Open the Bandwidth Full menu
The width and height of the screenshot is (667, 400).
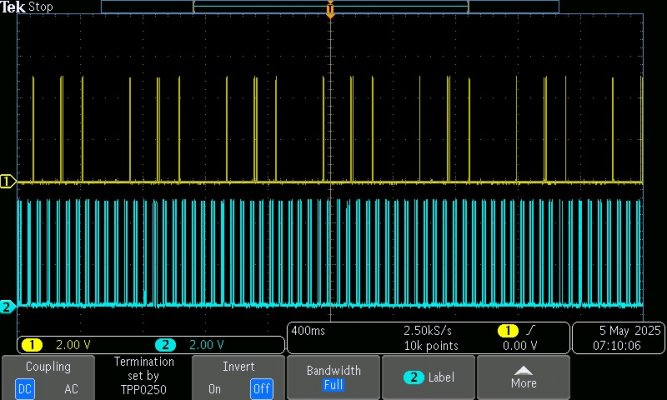[x=334, y=377]
